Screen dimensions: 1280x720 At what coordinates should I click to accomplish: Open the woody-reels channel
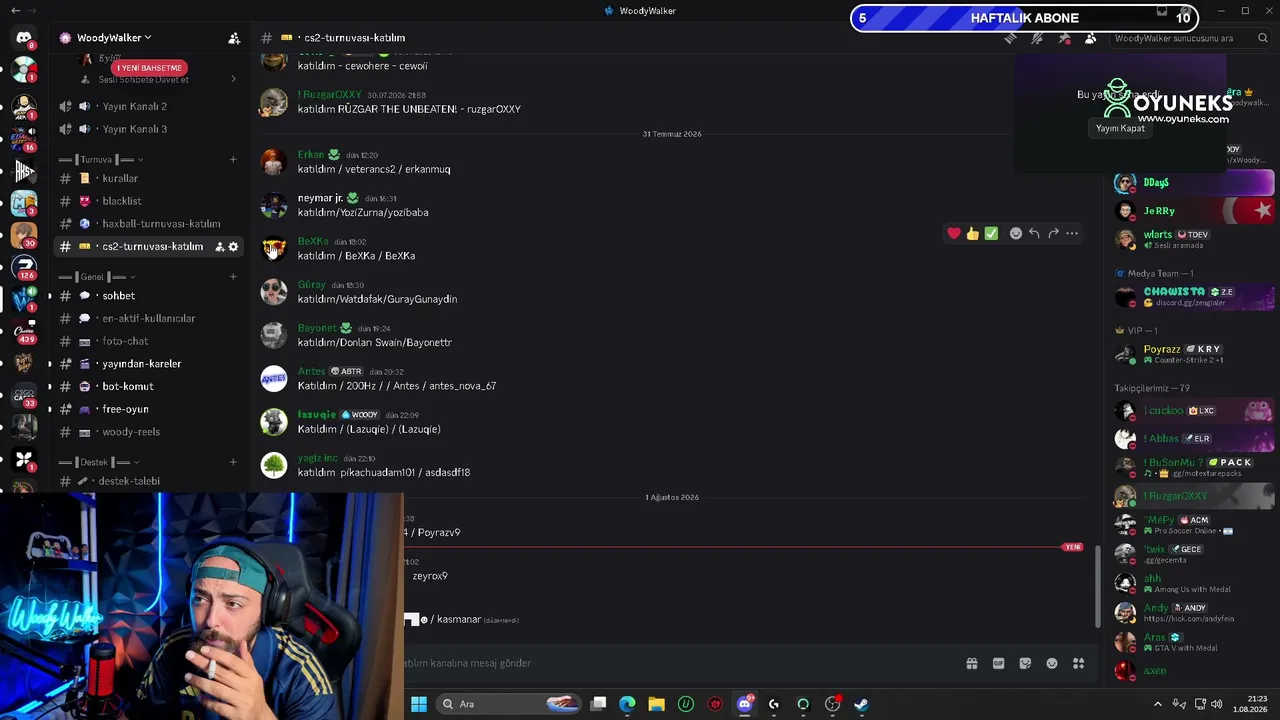pos(150,432)
